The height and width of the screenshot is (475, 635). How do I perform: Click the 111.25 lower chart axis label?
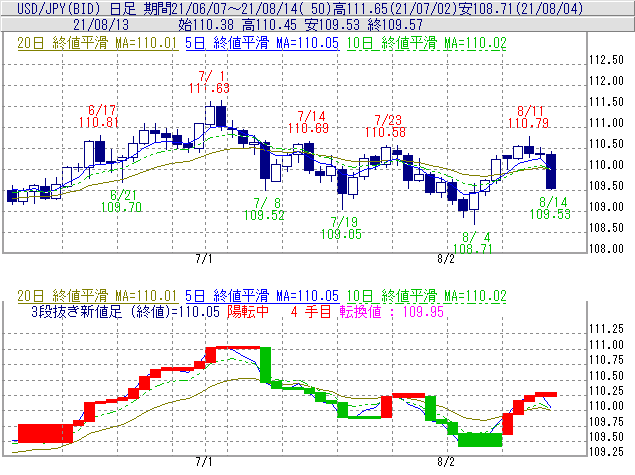pyautogui.click(x=606, y=329)
